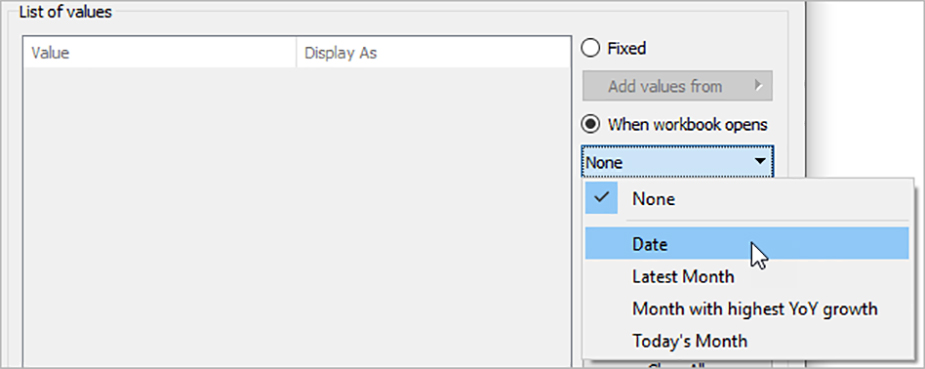Click the arrow icon on Add values from
Screen dimensions: 925x369
point(758,86)
